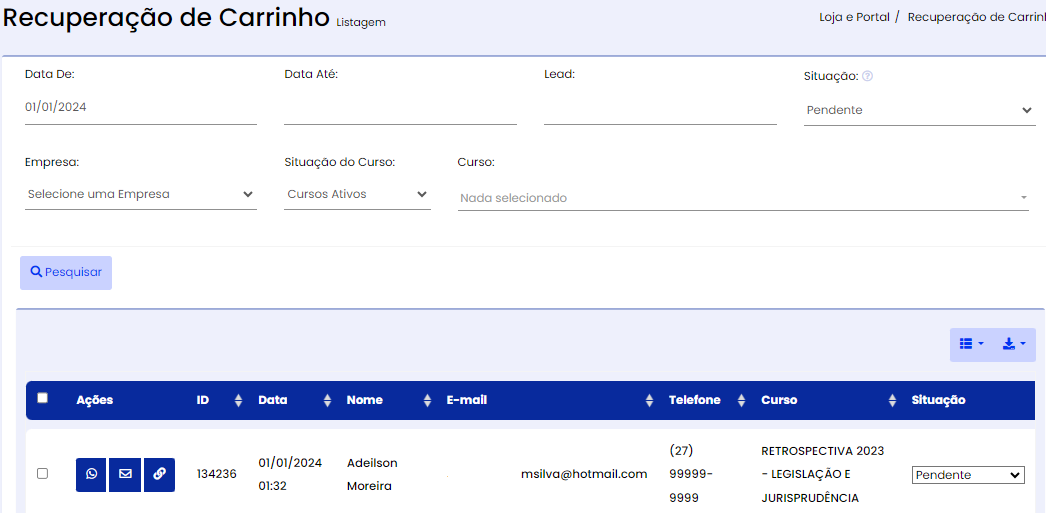Image resolution: width=1046 pixels, height=513 pixels.
Task: Open Situação do Curso dropdown Cursos Ativos
Action: (x=357, y=194)
